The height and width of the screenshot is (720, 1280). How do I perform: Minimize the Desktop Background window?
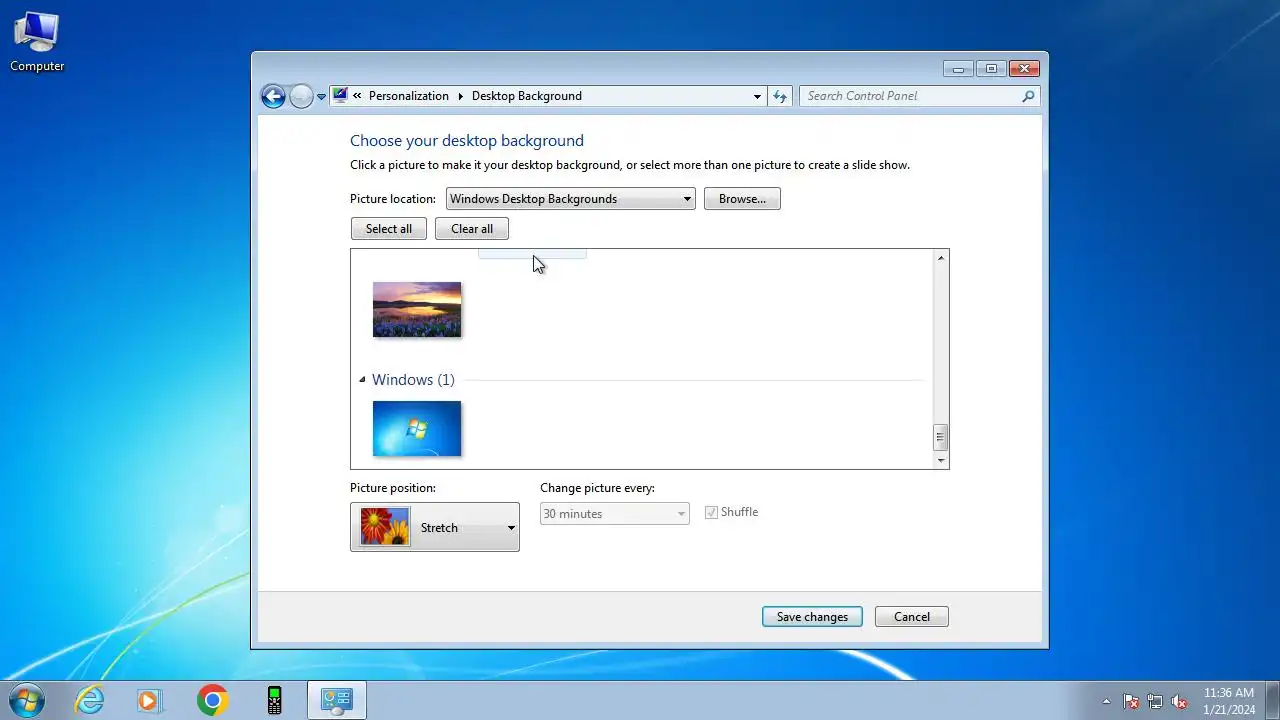click(x=958, y=69)
